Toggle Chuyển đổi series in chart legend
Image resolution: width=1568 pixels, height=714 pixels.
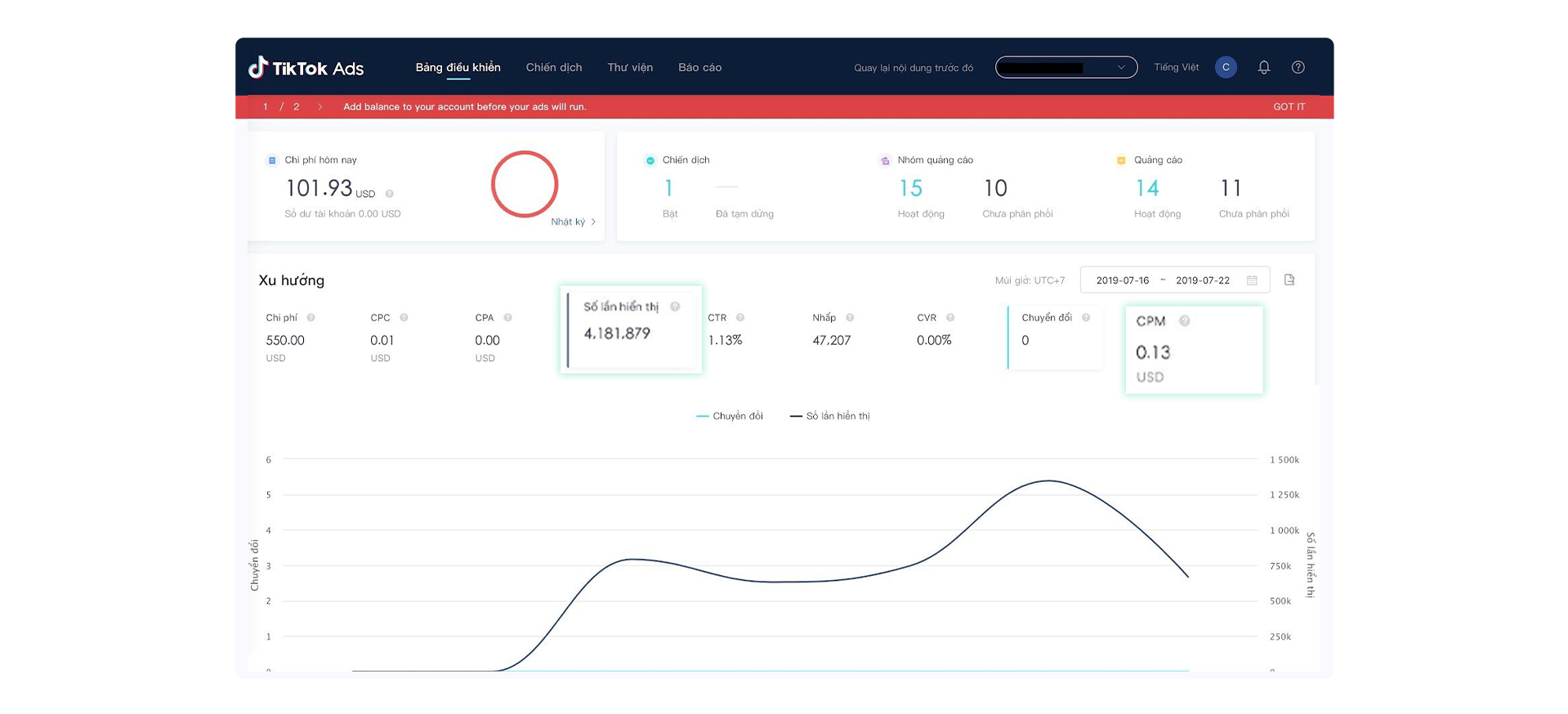point(729,417)
